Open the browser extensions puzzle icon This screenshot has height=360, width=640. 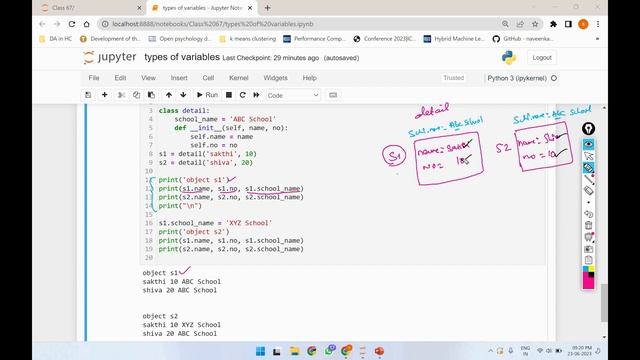pos(553,24)
